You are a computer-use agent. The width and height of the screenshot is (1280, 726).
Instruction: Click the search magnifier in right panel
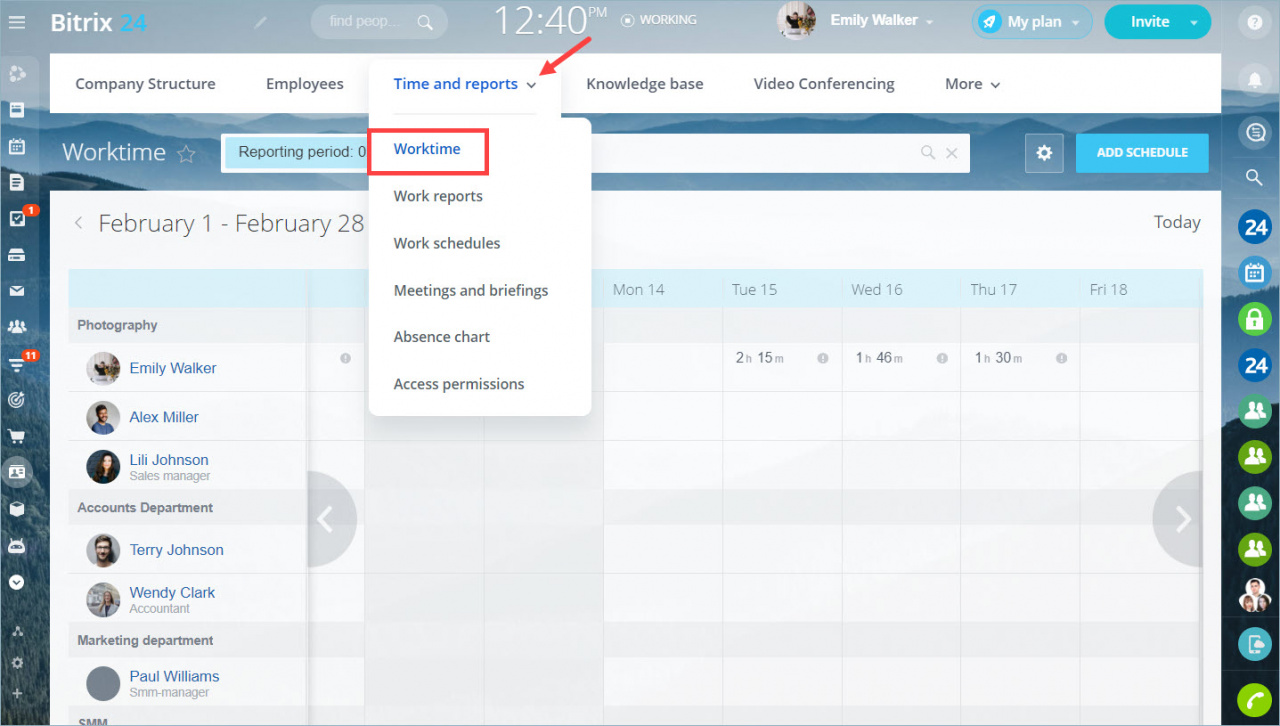pyautogui.click(x=1254, y=177)
